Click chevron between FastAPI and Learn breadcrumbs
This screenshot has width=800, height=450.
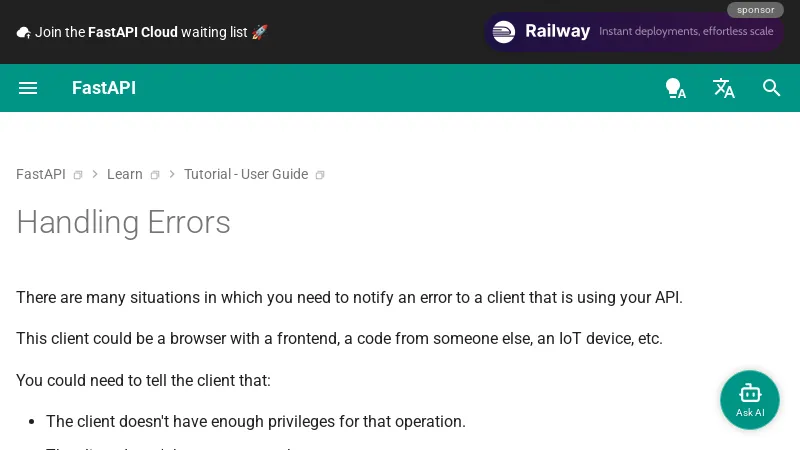[x=95, y=174]
